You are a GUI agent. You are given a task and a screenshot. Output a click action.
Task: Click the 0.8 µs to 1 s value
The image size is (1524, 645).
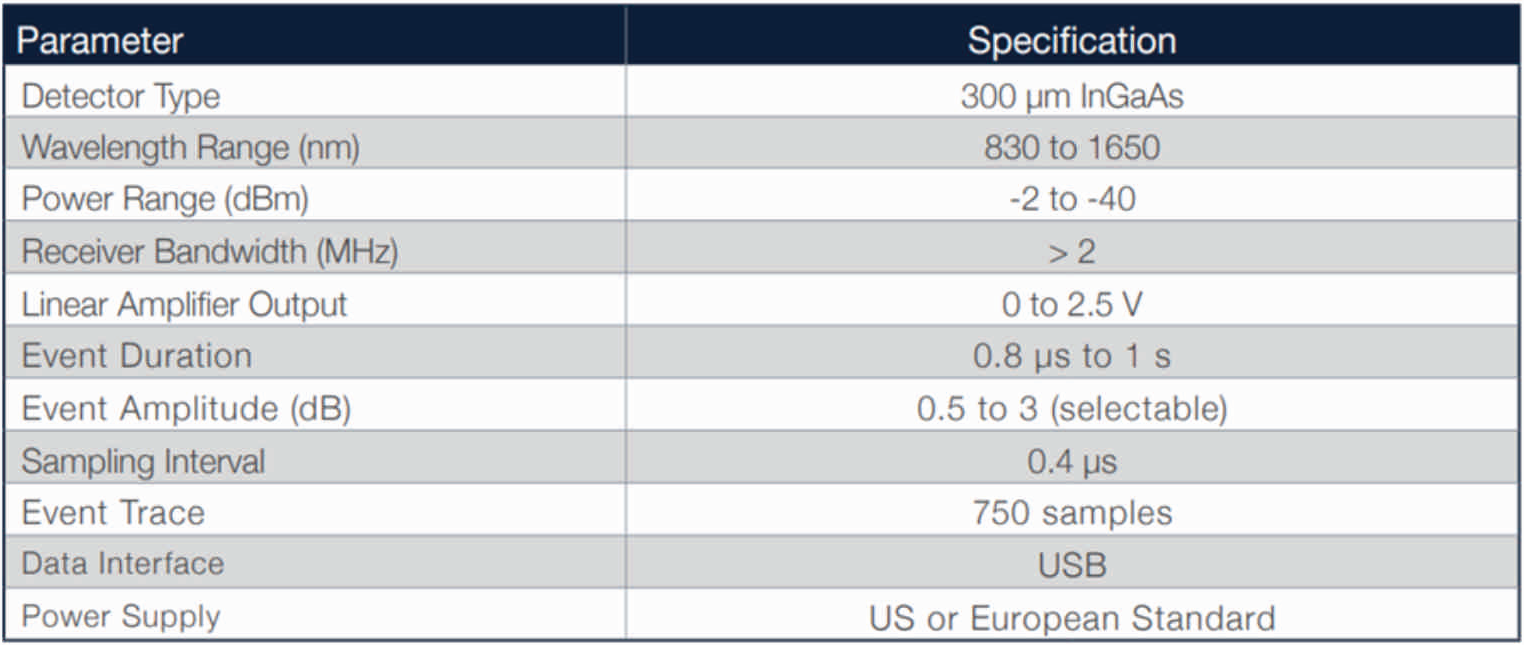tap(1071, 356)
